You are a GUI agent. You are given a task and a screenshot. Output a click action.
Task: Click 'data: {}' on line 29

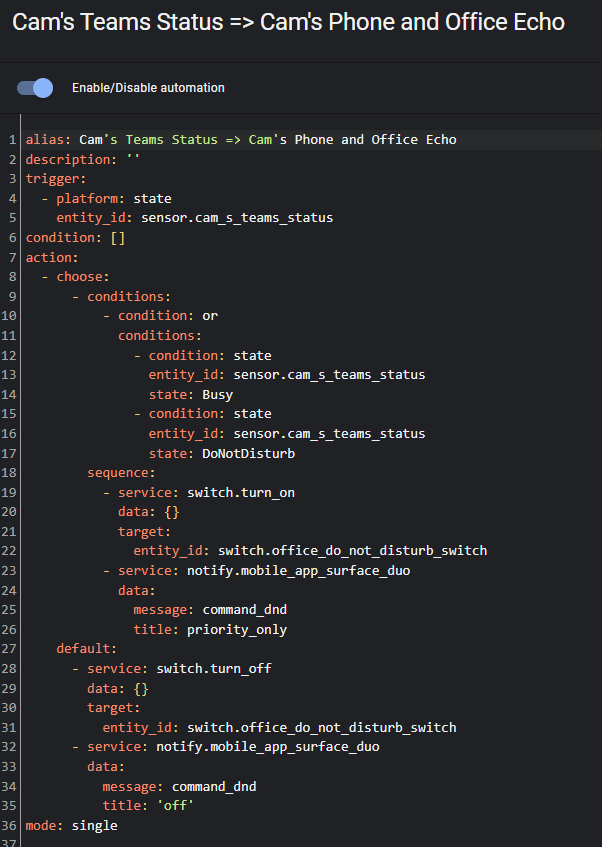(118, 689)
